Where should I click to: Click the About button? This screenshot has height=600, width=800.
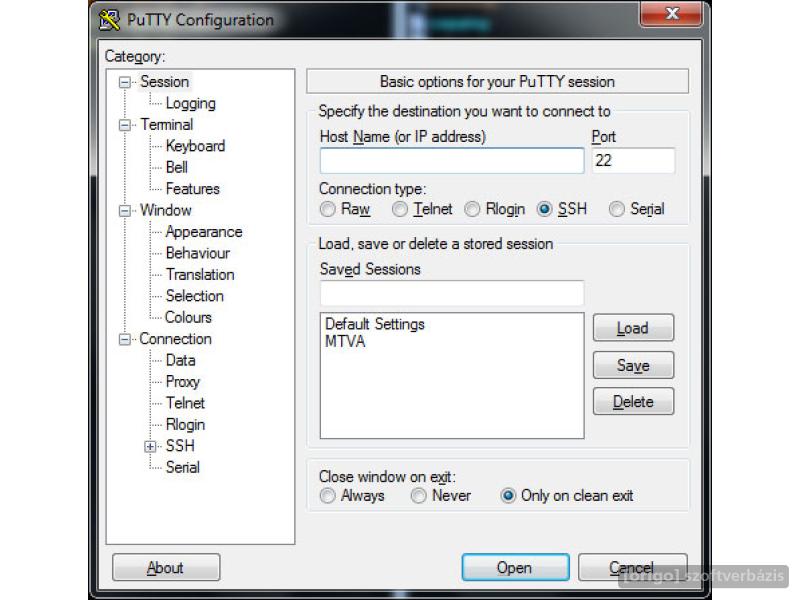tap(166, 567)
